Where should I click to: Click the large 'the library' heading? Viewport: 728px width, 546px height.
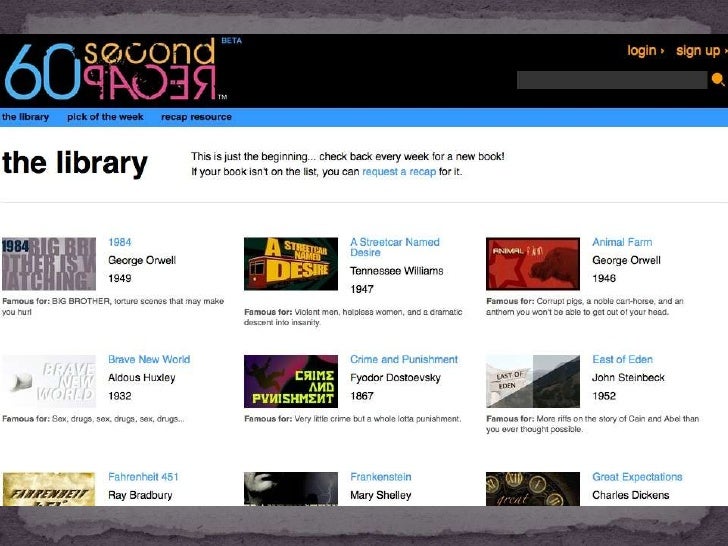(75, 163)
